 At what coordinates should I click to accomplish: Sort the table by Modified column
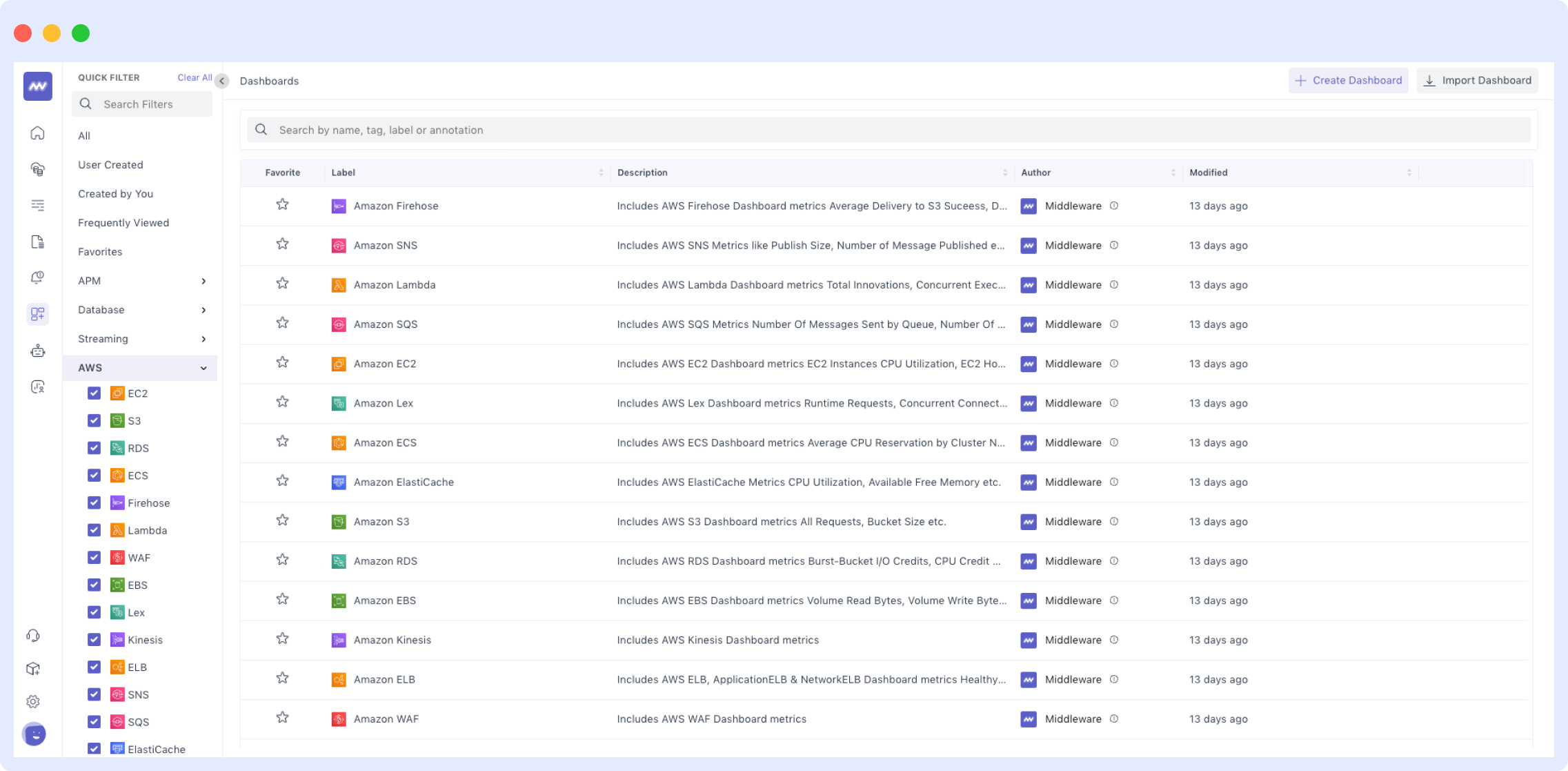point(1409,173)
